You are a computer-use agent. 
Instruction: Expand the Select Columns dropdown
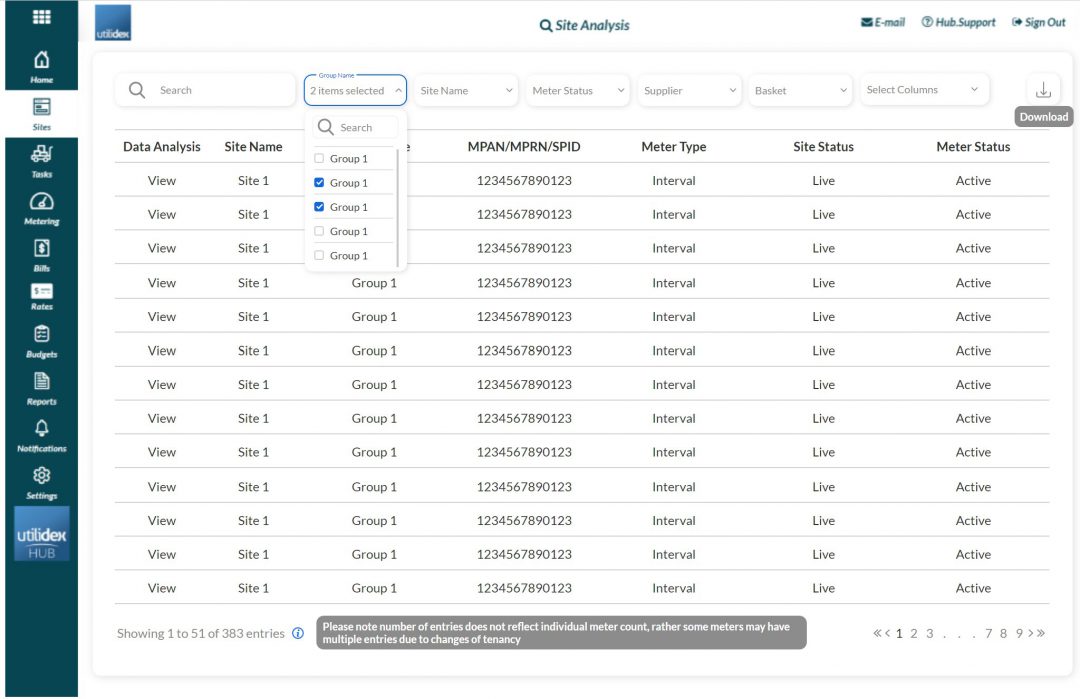click(924, 89)
